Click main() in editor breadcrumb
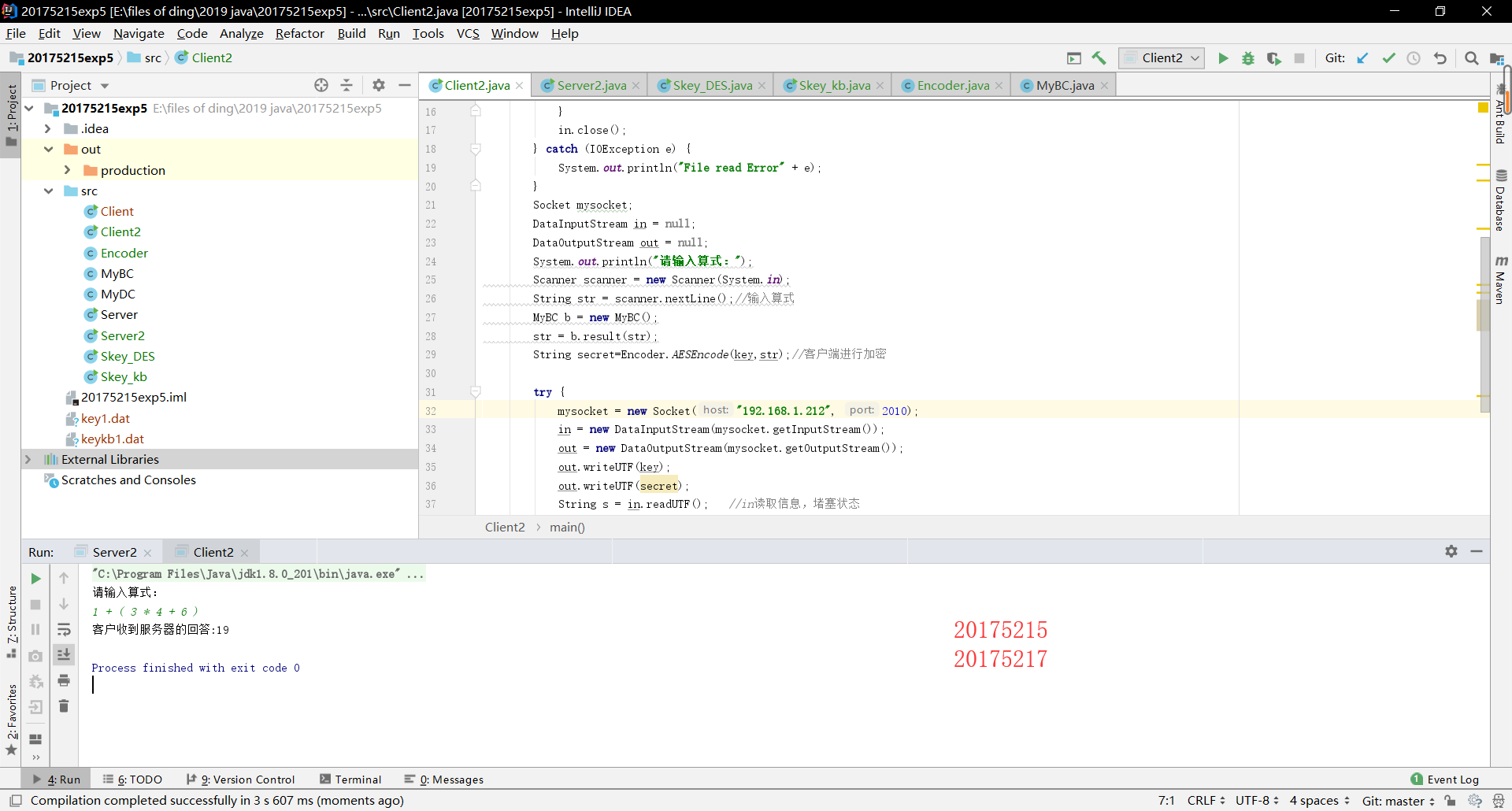The width and height of the screenshot is (1512, 811). tap(567, 527)
